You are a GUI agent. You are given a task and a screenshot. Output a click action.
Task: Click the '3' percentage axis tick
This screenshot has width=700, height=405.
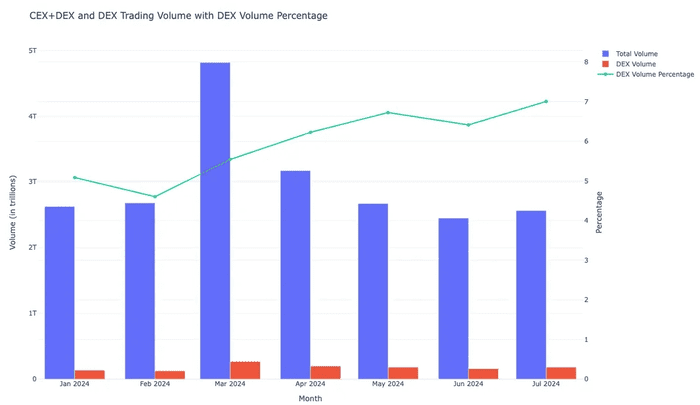pyautogui.click(x=586, y=260)
